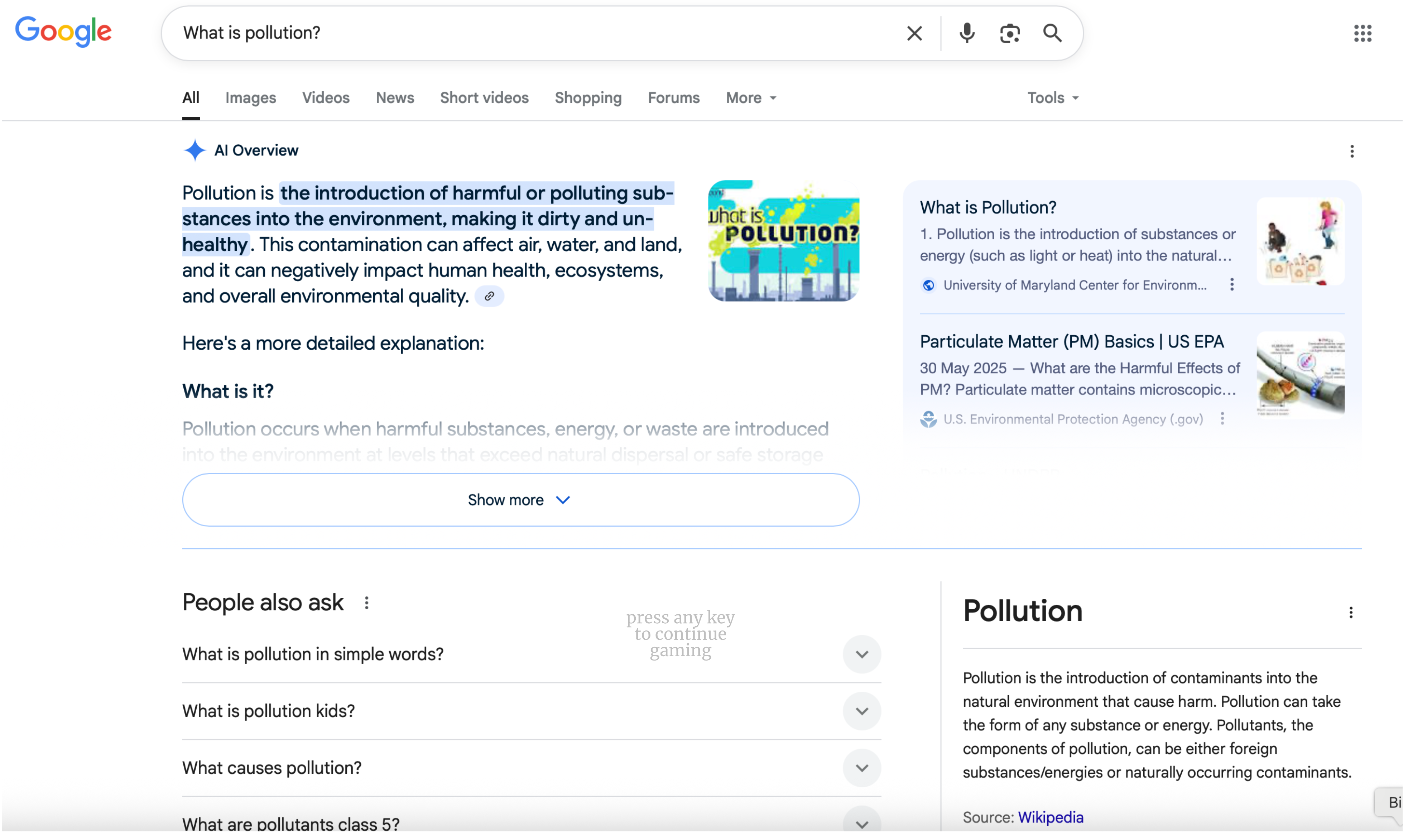Viewport: 1408px width, 840px height.
Task: Open People also ask options menu
Action: pos(367,603)
